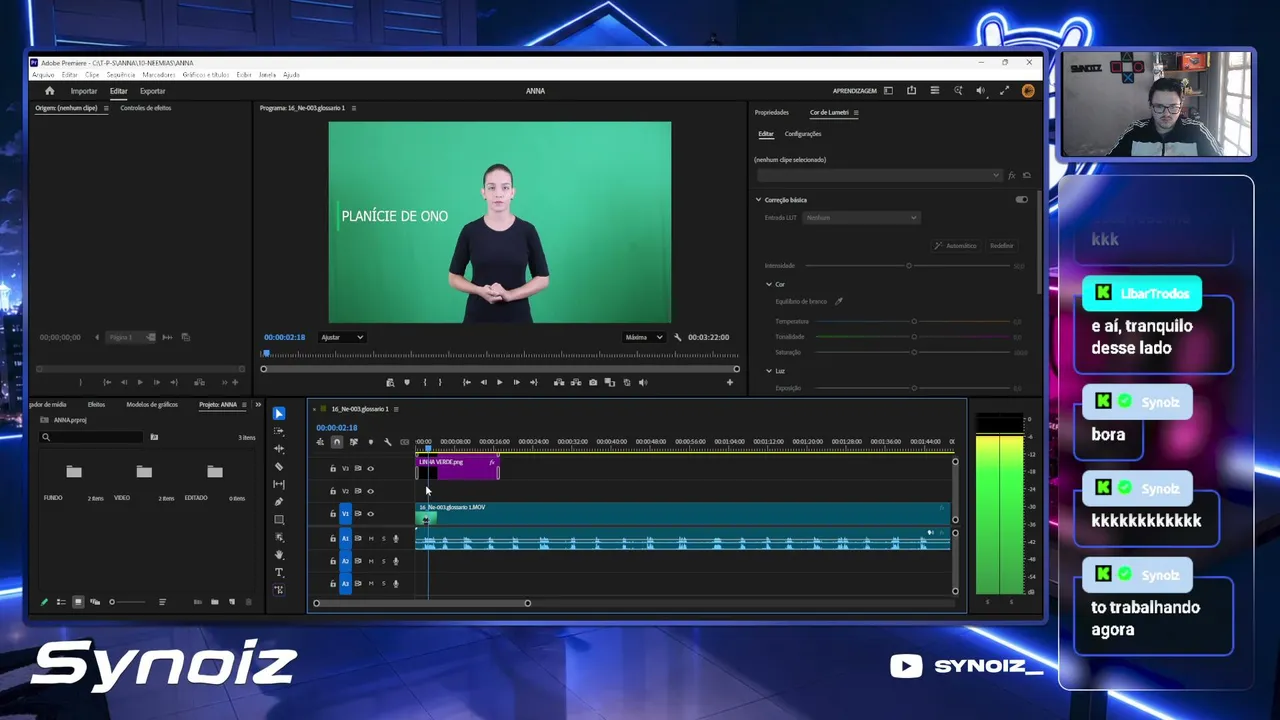Click the Saturação slider handle
Viewport: 1280px width, 720px height.
(914, 352)
